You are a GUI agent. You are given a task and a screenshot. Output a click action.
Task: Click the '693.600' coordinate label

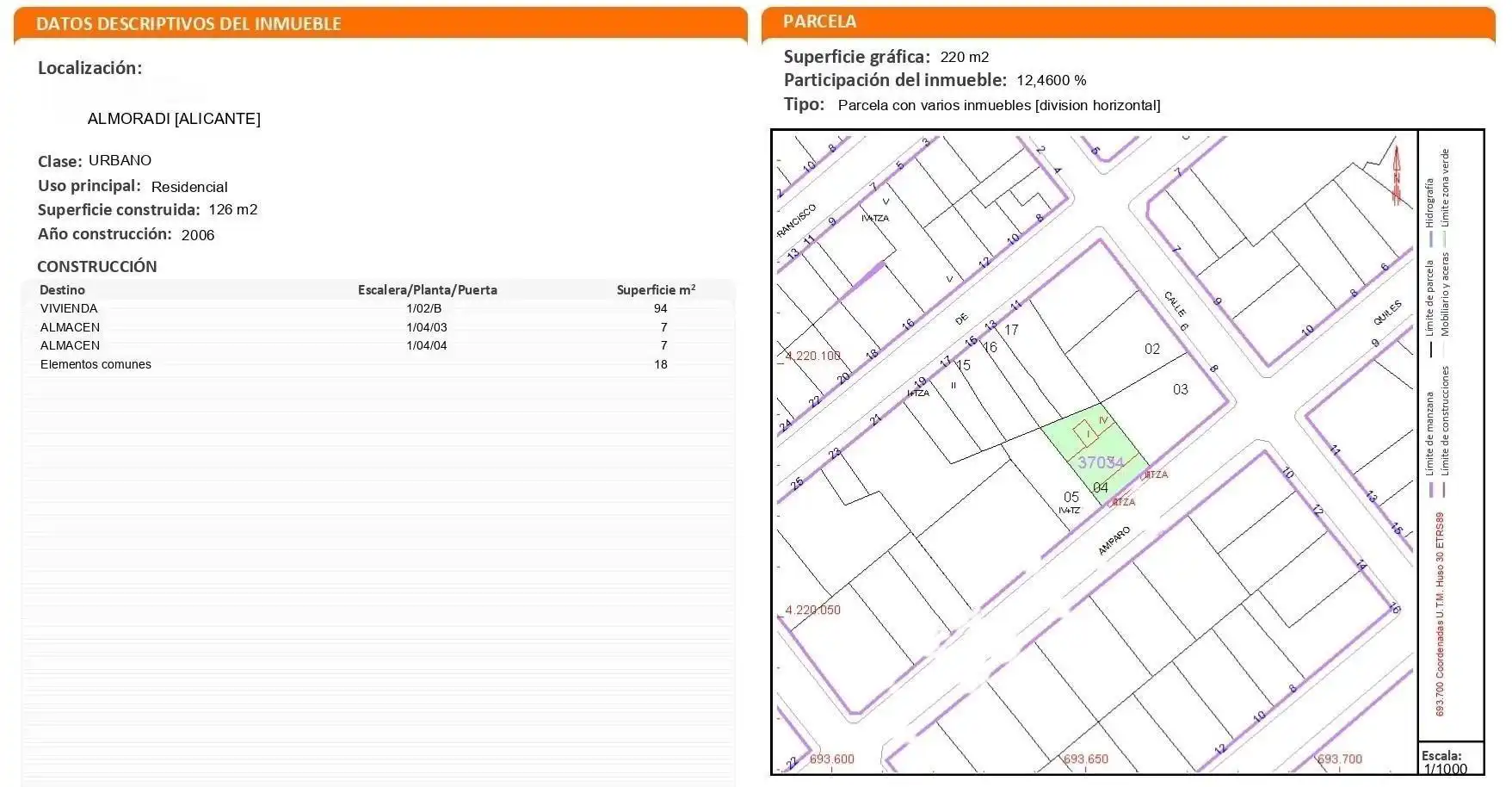(831, 759)
